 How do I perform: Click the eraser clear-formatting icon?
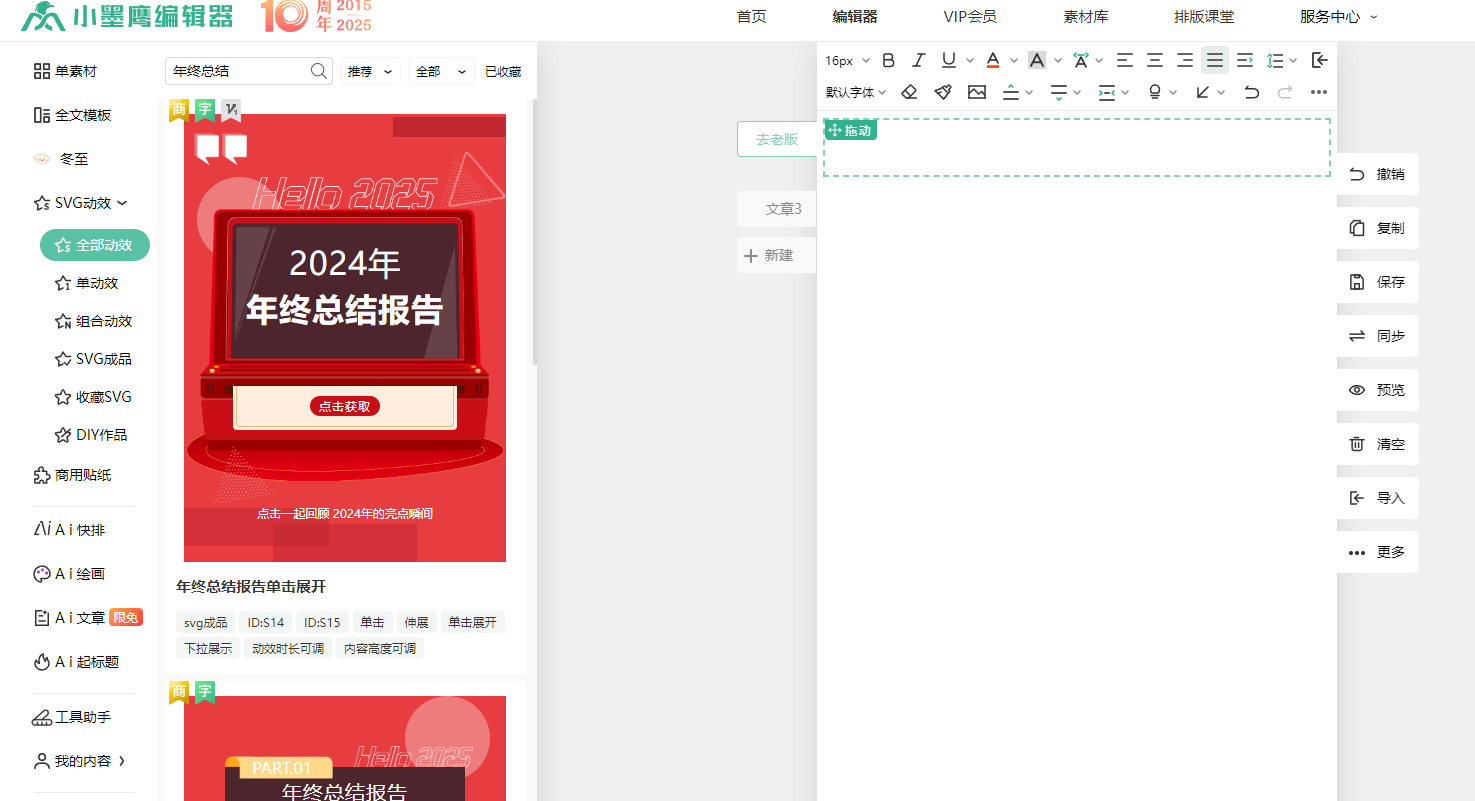(909, 92)
